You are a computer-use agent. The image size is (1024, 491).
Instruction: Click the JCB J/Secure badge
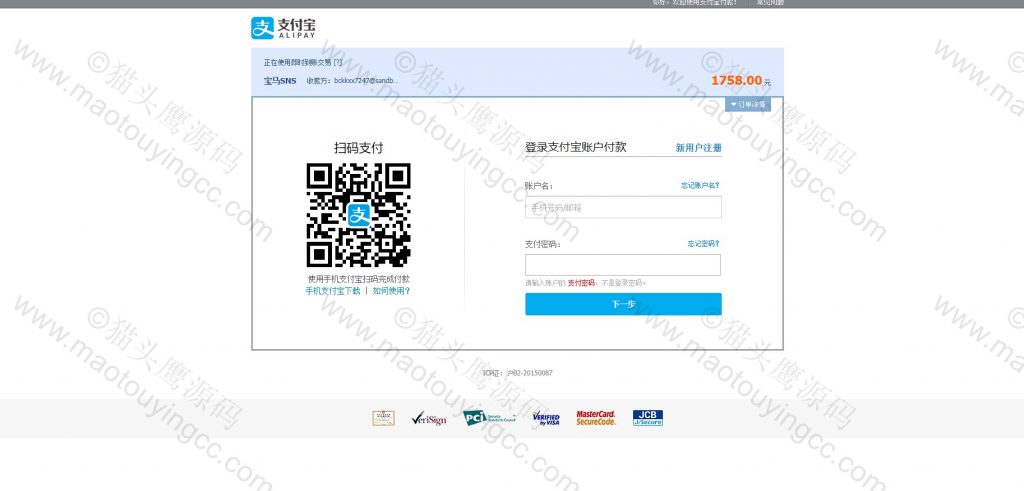[648, 418]
